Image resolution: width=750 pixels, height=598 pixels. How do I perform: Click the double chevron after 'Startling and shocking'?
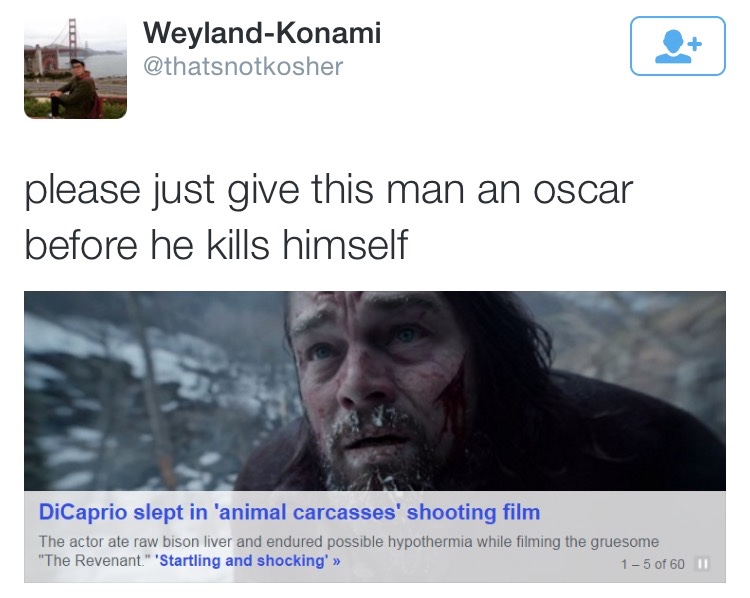click(337, 560)
